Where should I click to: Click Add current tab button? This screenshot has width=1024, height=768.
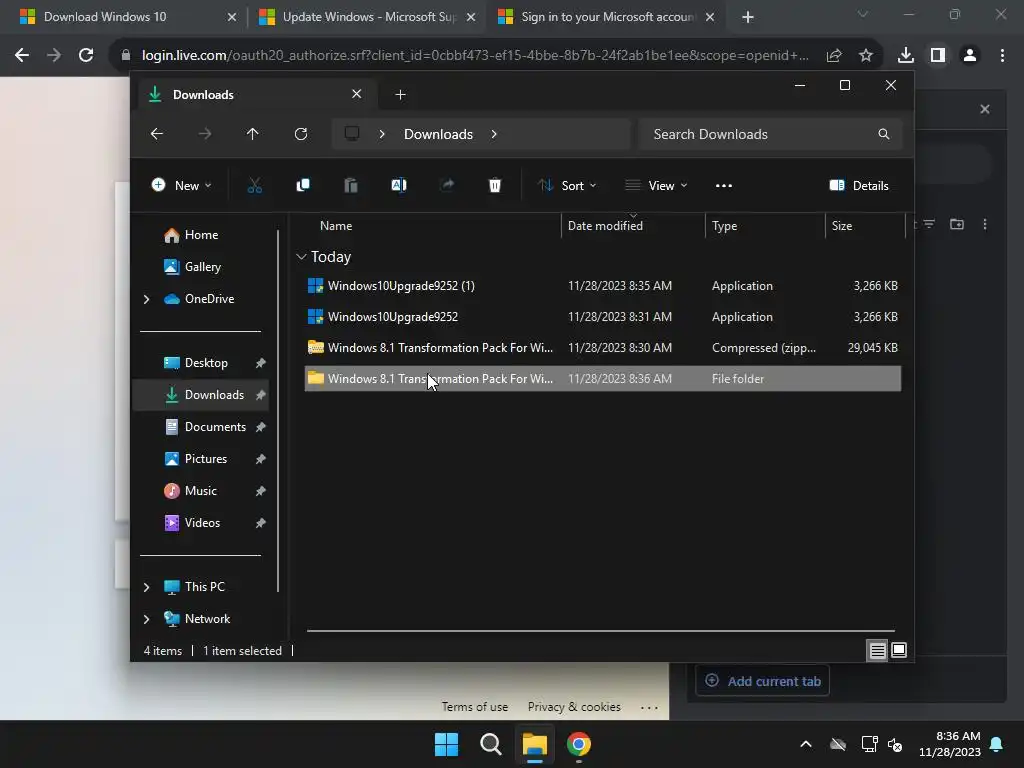762,681
